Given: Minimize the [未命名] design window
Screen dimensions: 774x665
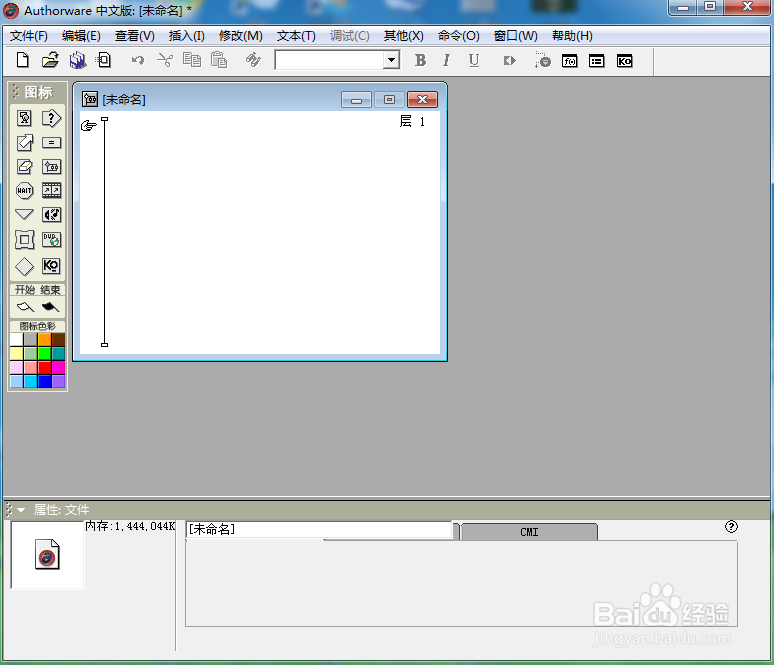Looking at the screenshot, I should [x=356, y=100].
